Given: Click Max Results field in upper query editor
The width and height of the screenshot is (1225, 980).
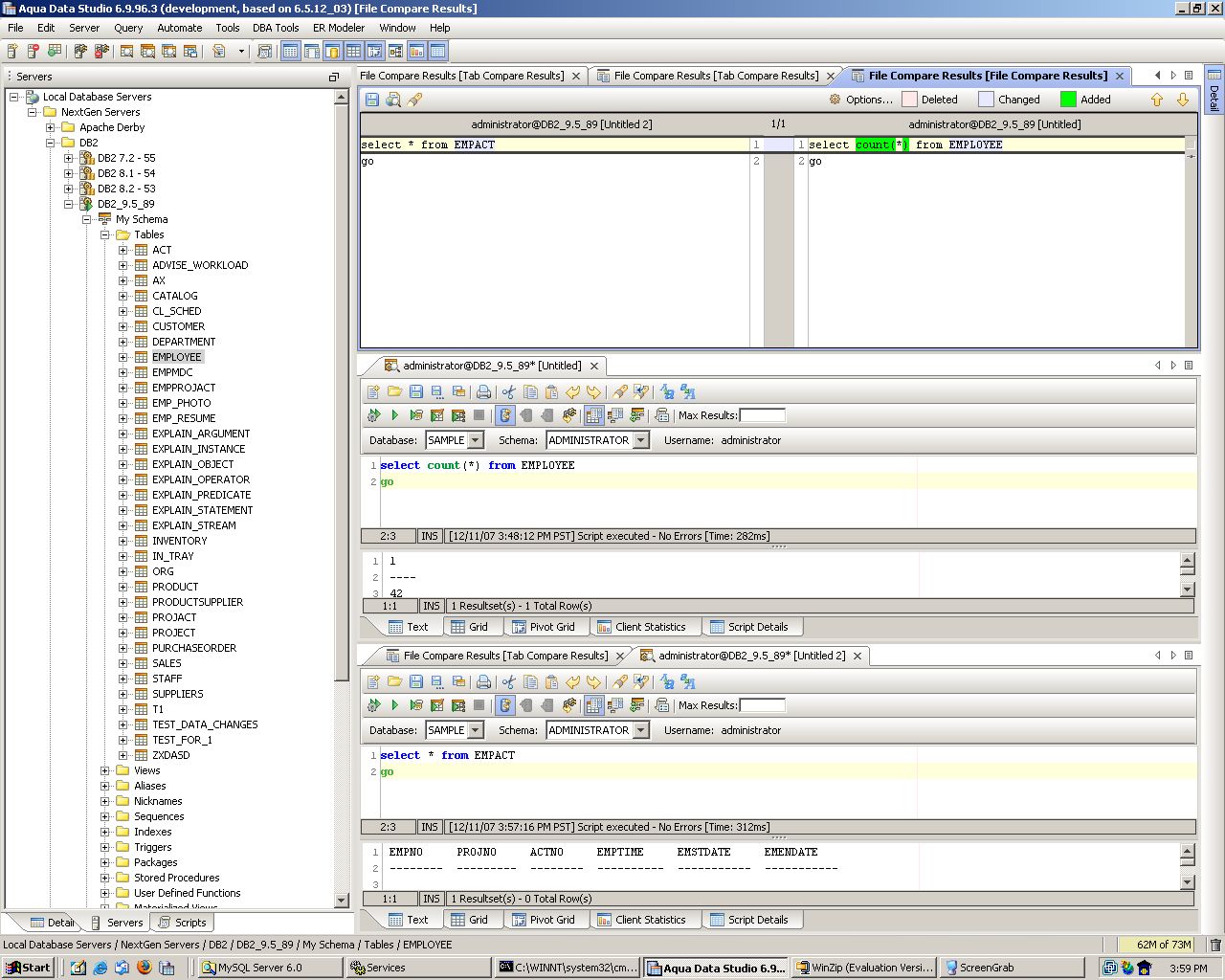Looking at the screenshot, I should point(763,415).
